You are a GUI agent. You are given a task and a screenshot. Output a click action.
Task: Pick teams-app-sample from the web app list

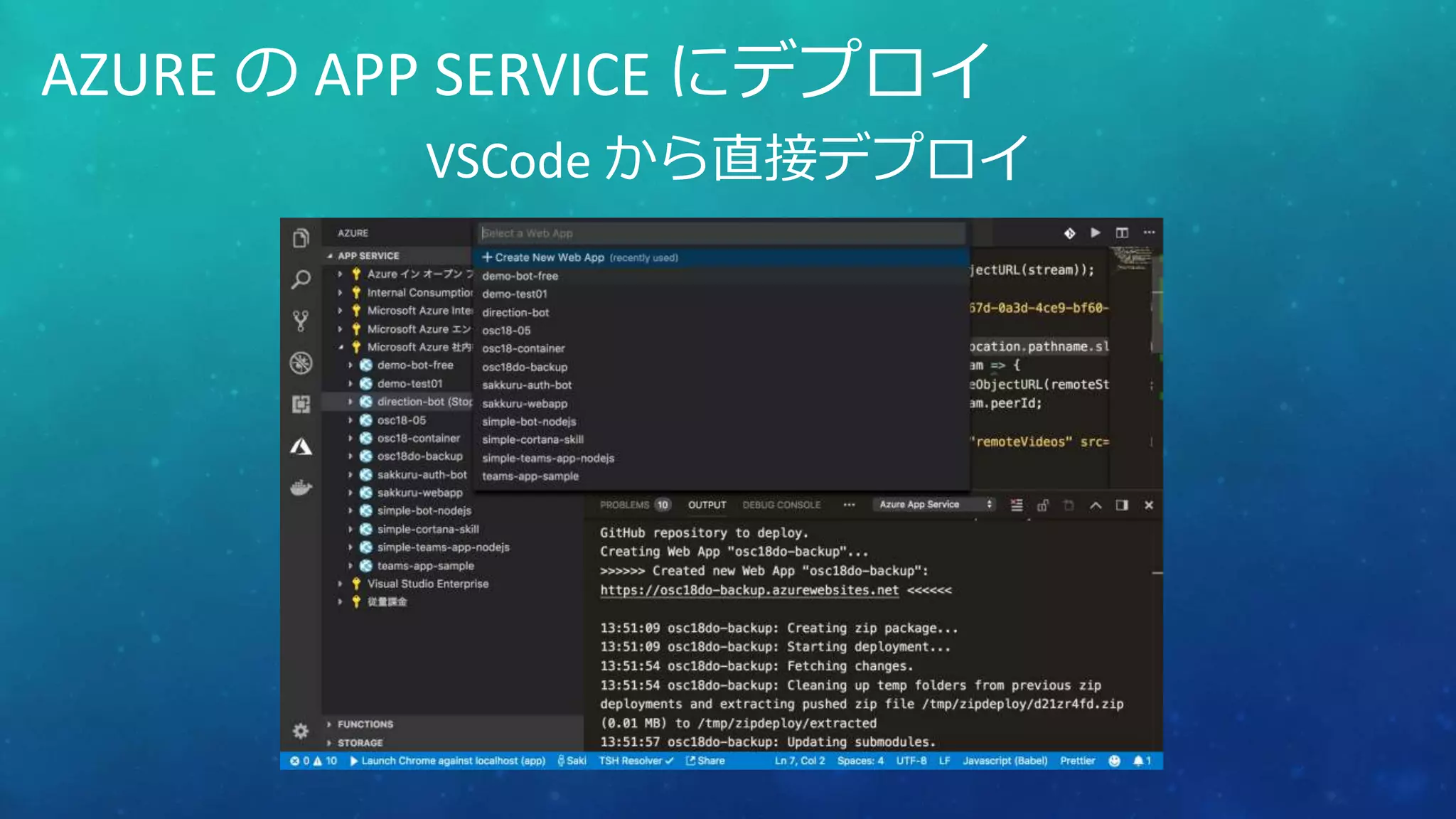[x=722, y=476]
